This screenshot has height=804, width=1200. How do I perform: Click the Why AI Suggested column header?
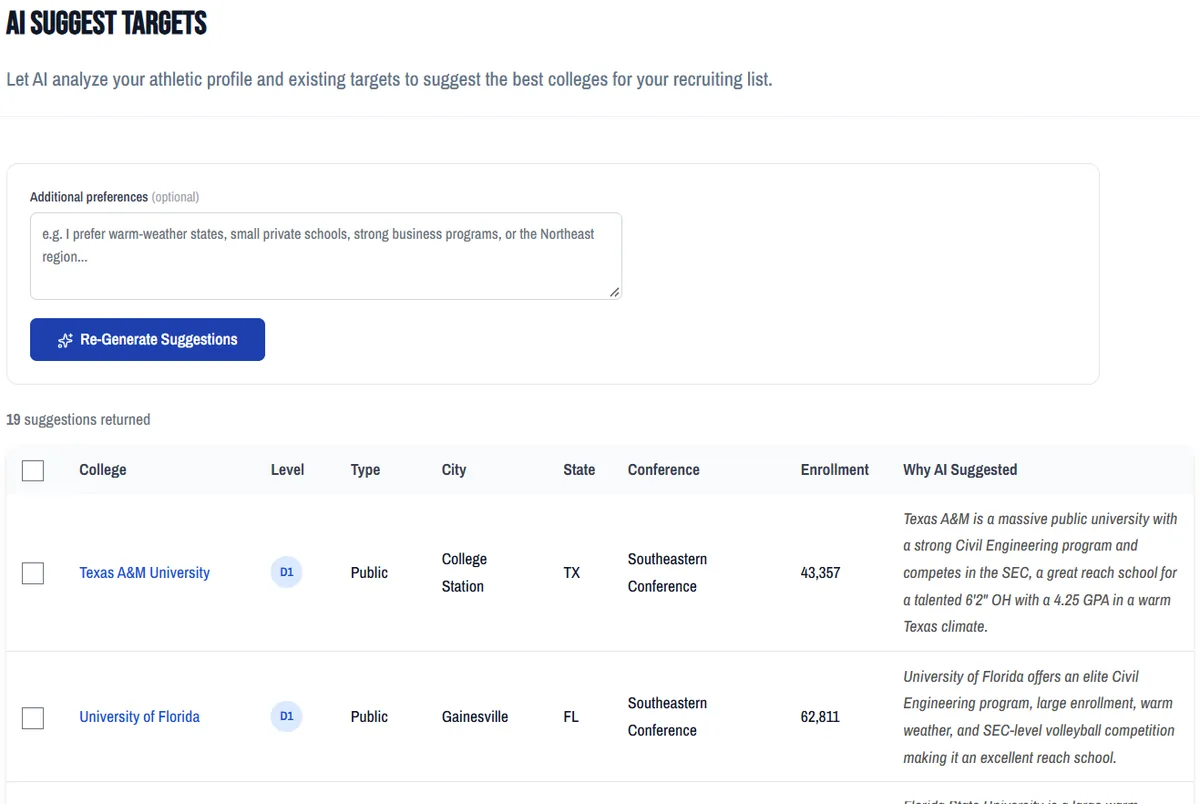tap(960, 470)
